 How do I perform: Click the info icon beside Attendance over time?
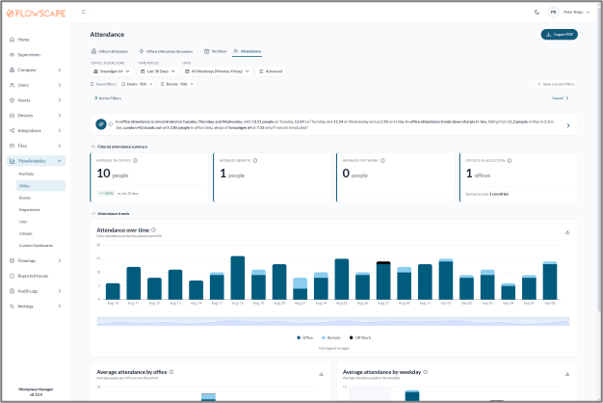coord(153,230)
